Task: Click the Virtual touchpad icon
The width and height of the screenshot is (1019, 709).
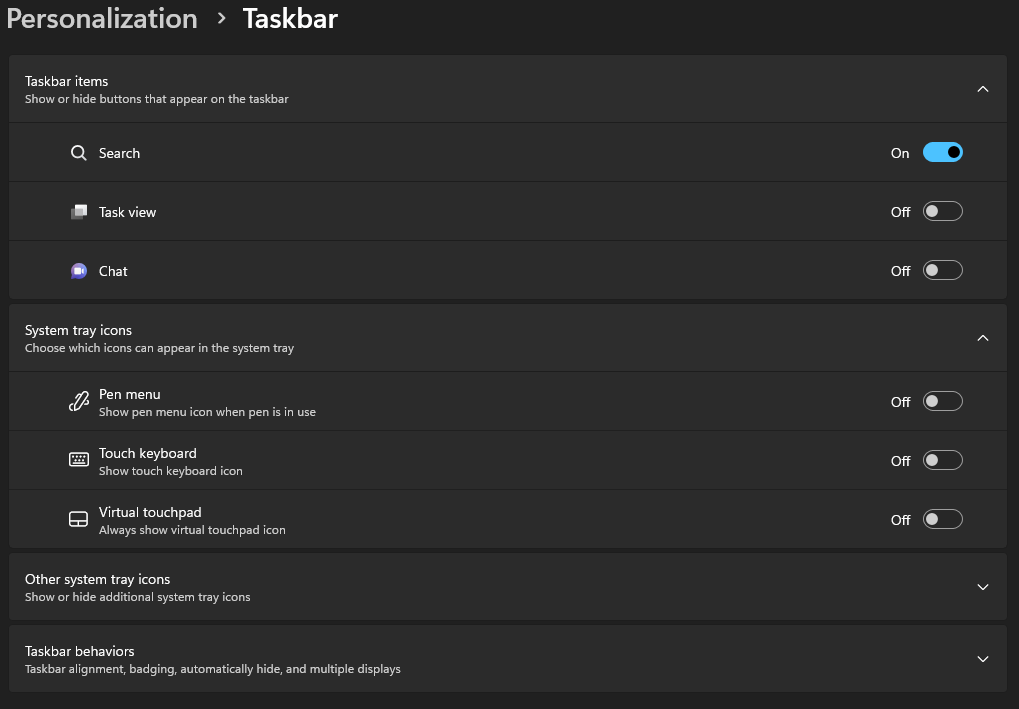Action: pos(78,519)
